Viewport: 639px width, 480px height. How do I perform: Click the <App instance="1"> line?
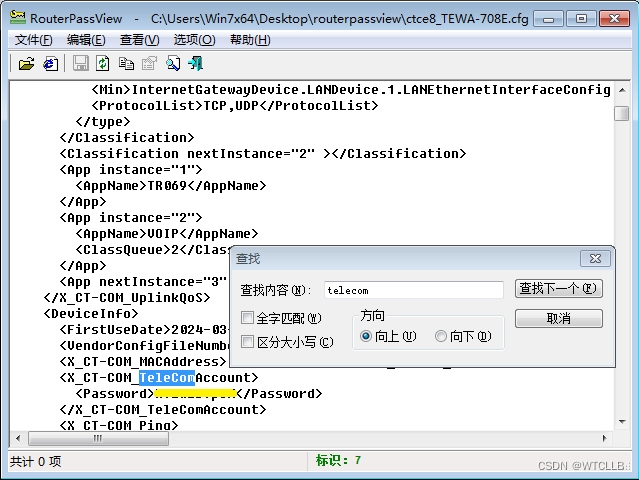point(131,170)
